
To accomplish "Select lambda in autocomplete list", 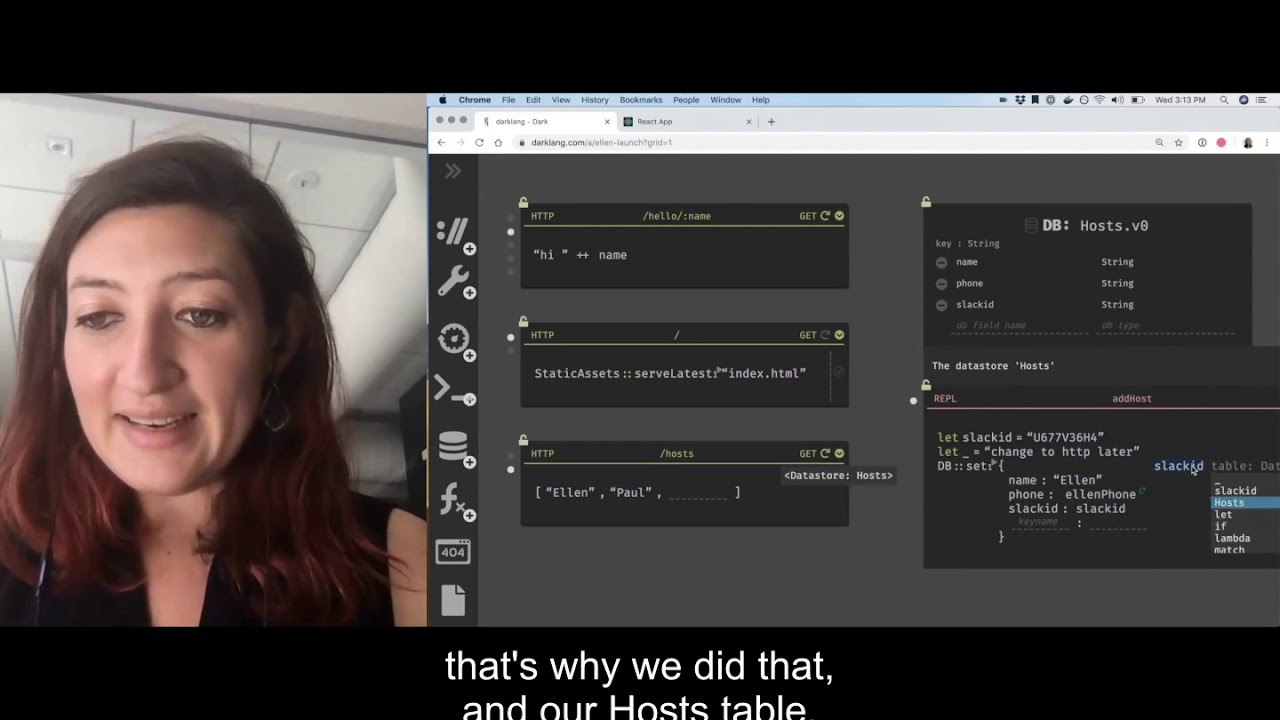I will tap(1246, 538).
